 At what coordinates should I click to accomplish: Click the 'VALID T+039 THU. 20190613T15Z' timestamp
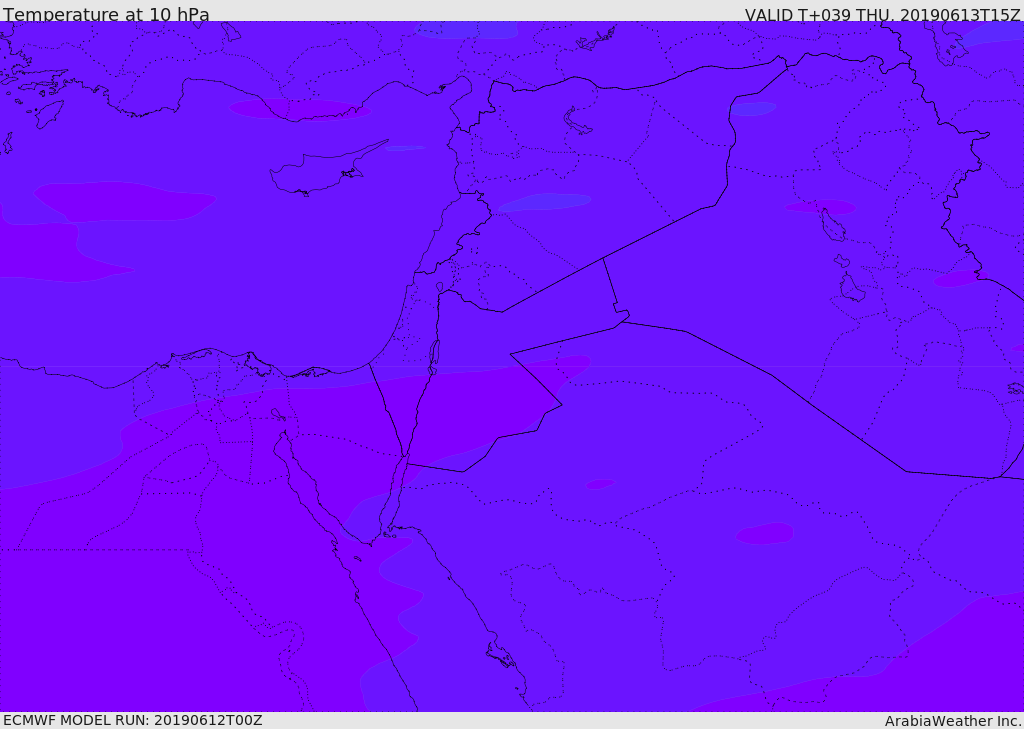pos(882,14)
